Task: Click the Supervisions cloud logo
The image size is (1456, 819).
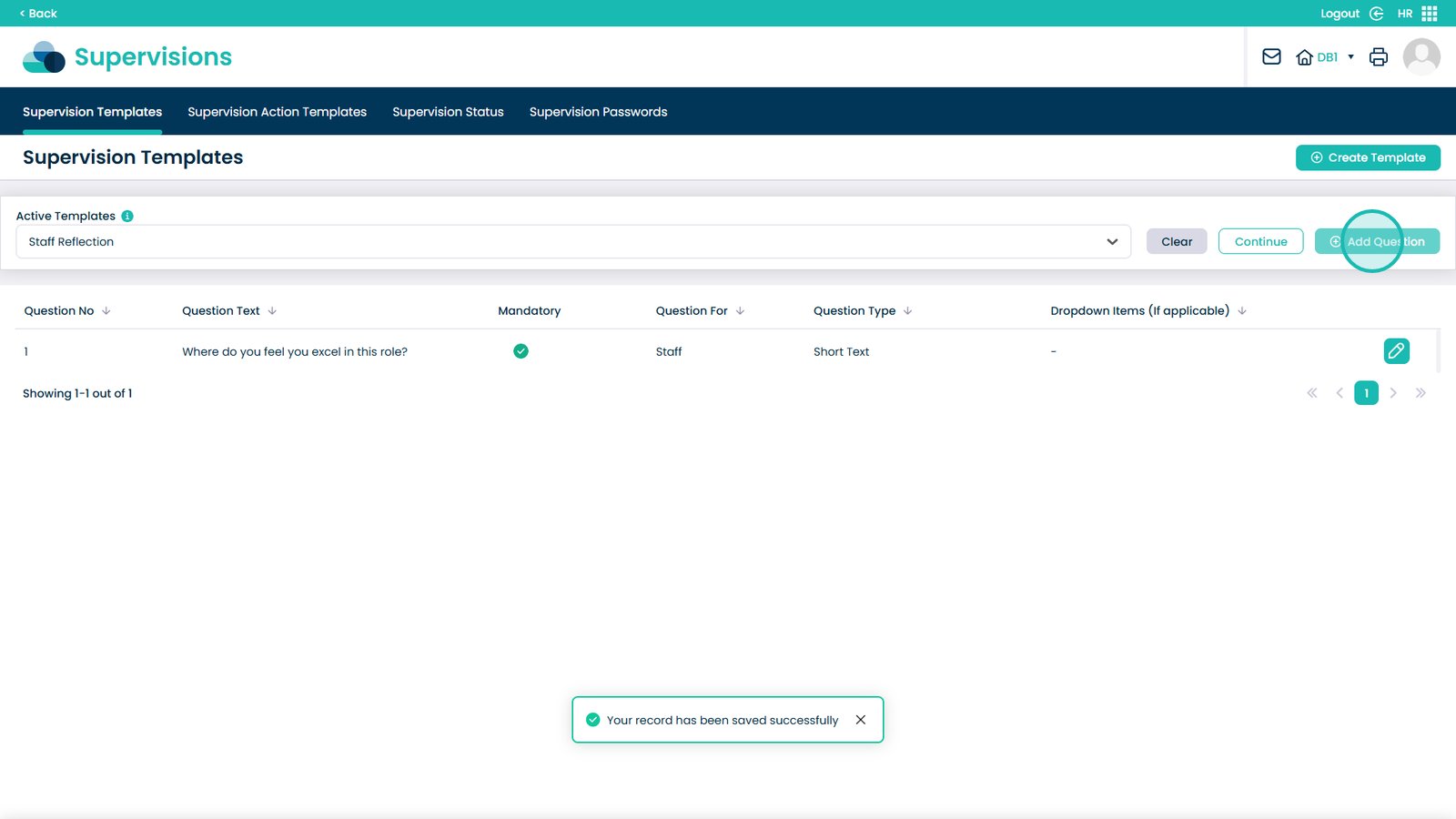Action: tap(44, 56)
